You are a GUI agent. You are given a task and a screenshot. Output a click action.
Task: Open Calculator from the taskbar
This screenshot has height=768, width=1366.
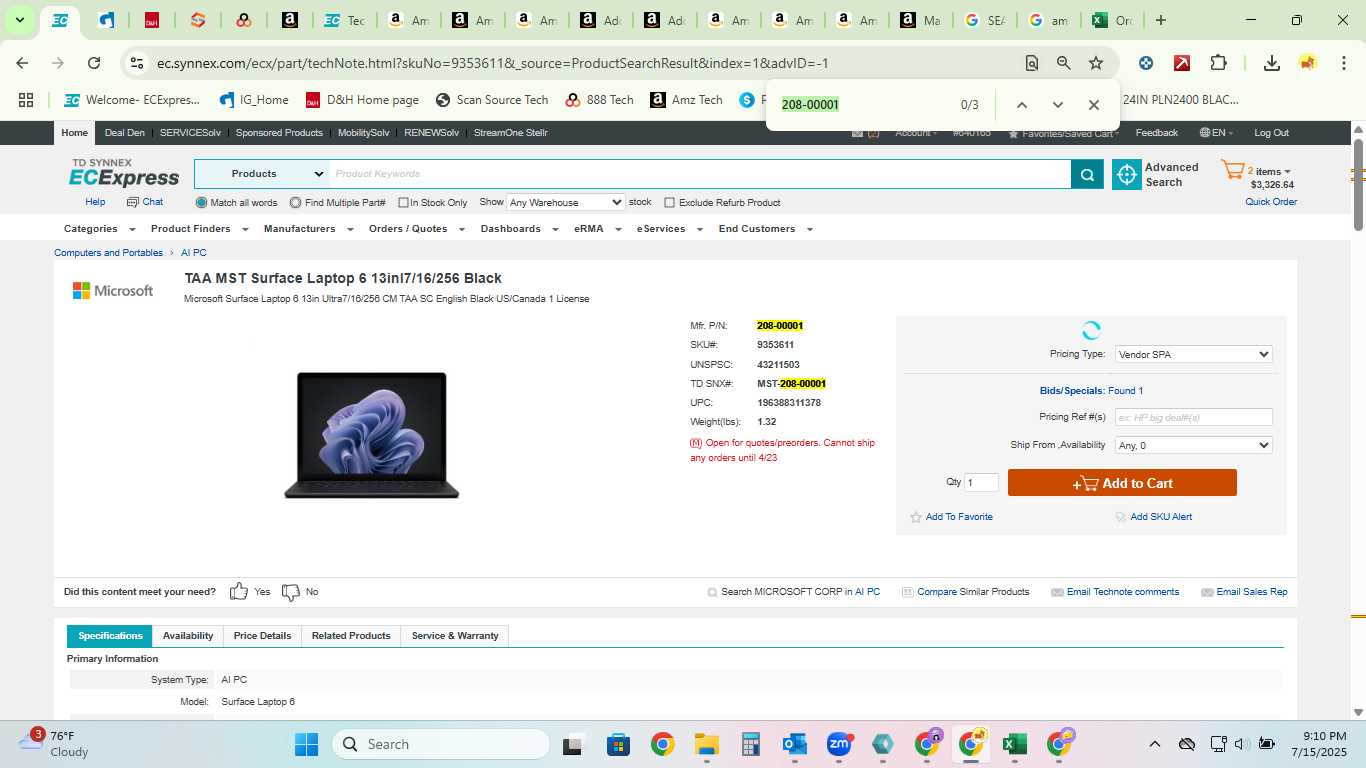tap(751, 744)
